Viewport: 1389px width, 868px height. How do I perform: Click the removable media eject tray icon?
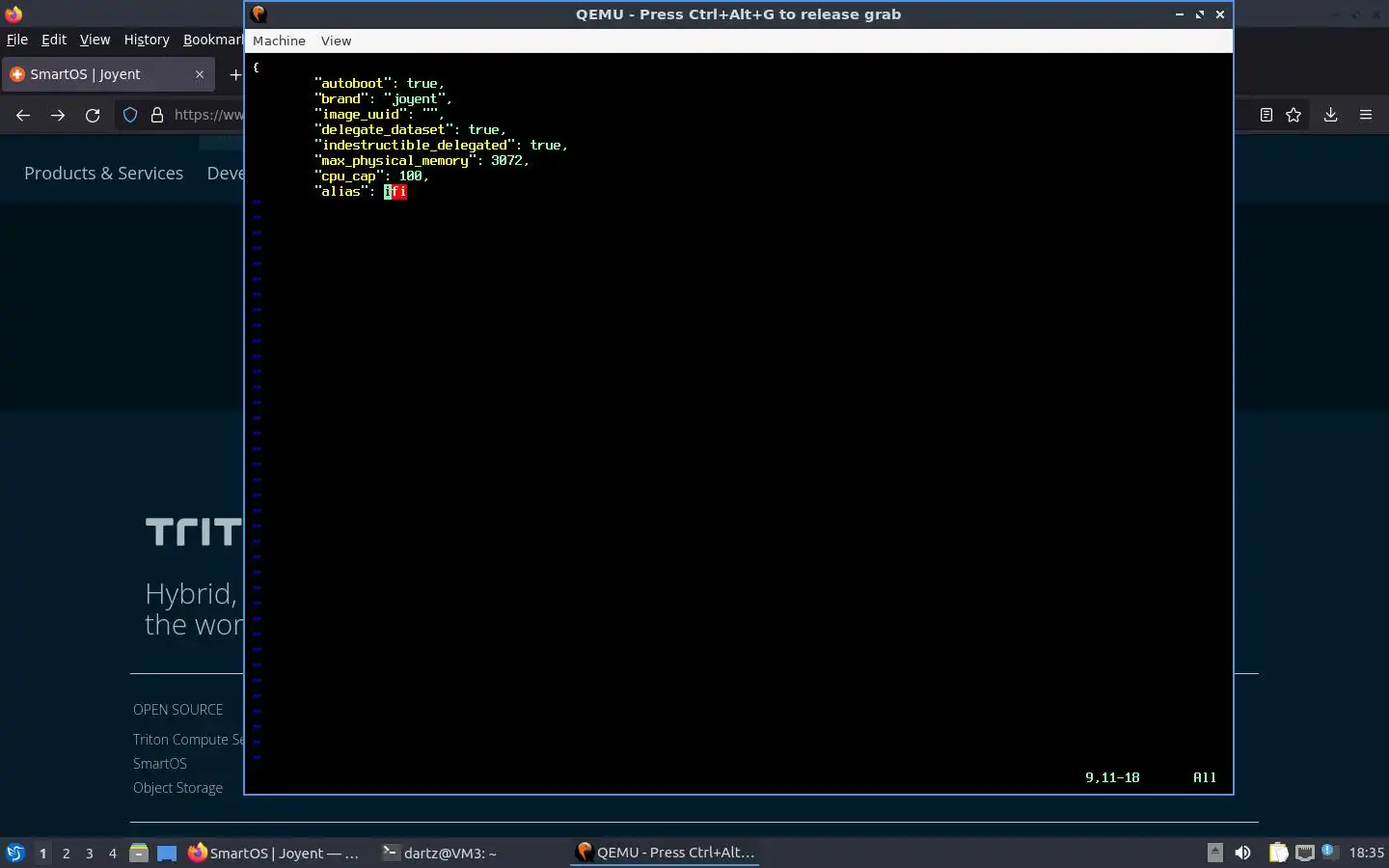pos(1215,853)
